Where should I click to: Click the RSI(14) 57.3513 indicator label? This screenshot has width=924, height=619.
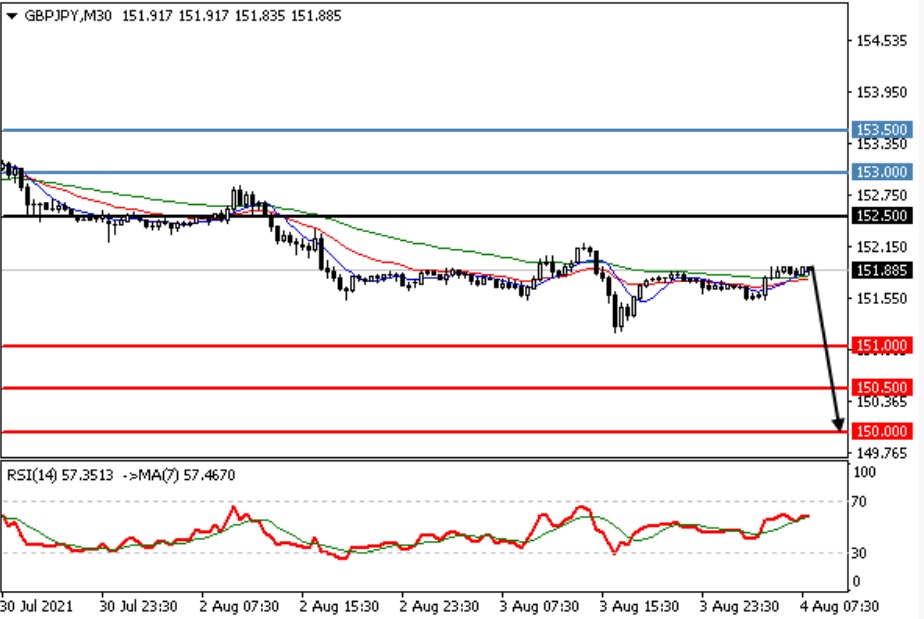[x=60, y=475]
